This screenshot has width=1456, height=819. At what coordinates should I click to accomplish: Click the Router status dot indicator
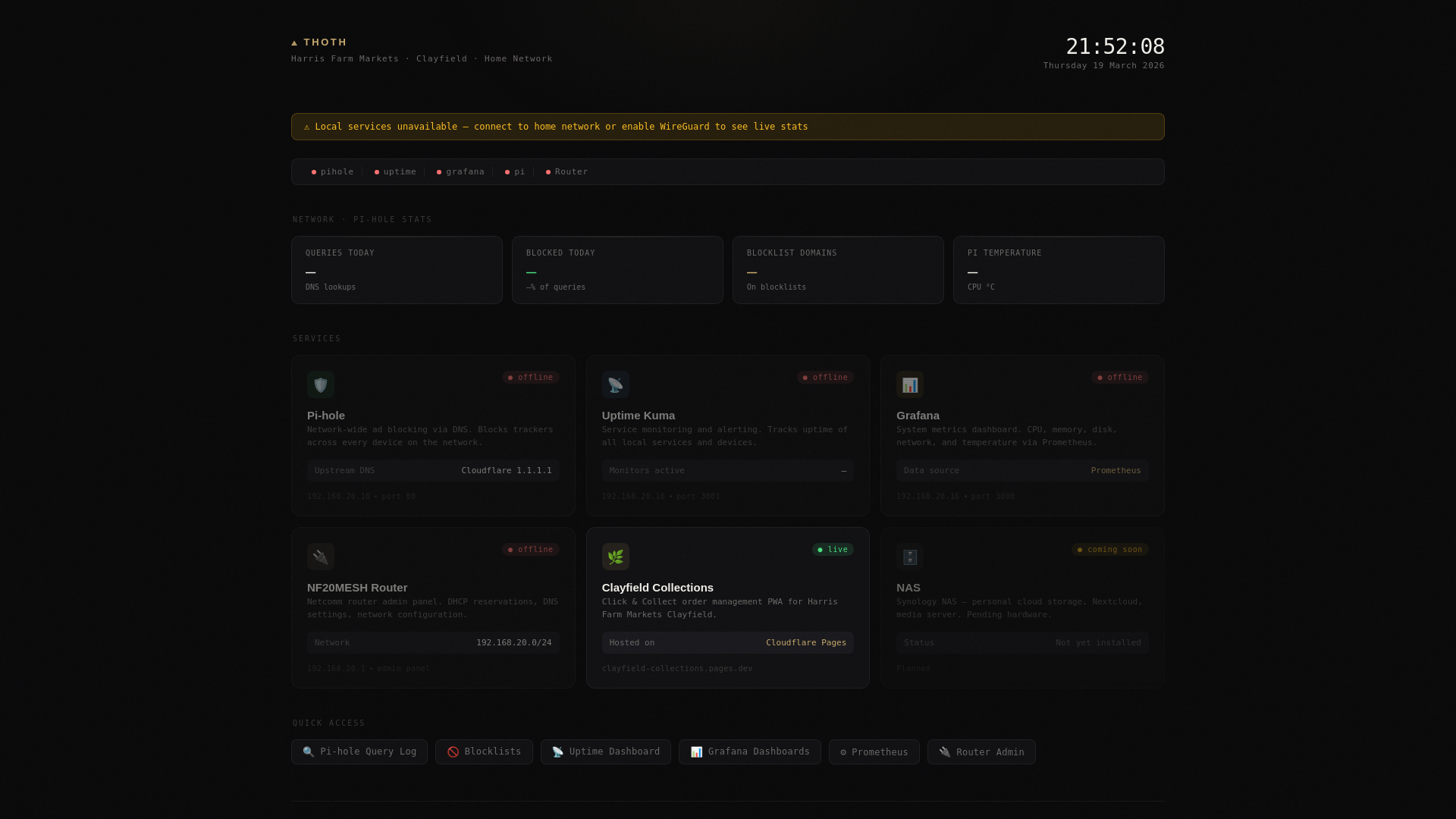coord(548,172)
